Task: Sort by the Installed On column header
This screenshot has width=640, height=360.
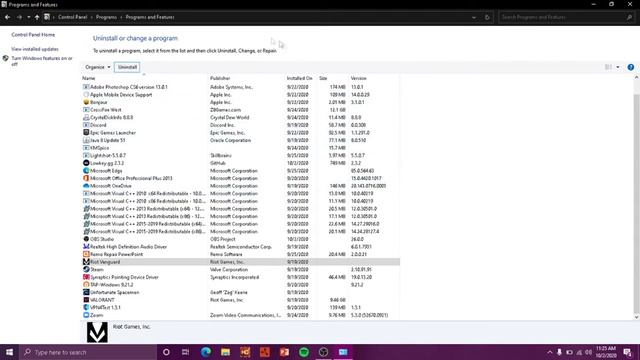Action: (x=301, y=78)
